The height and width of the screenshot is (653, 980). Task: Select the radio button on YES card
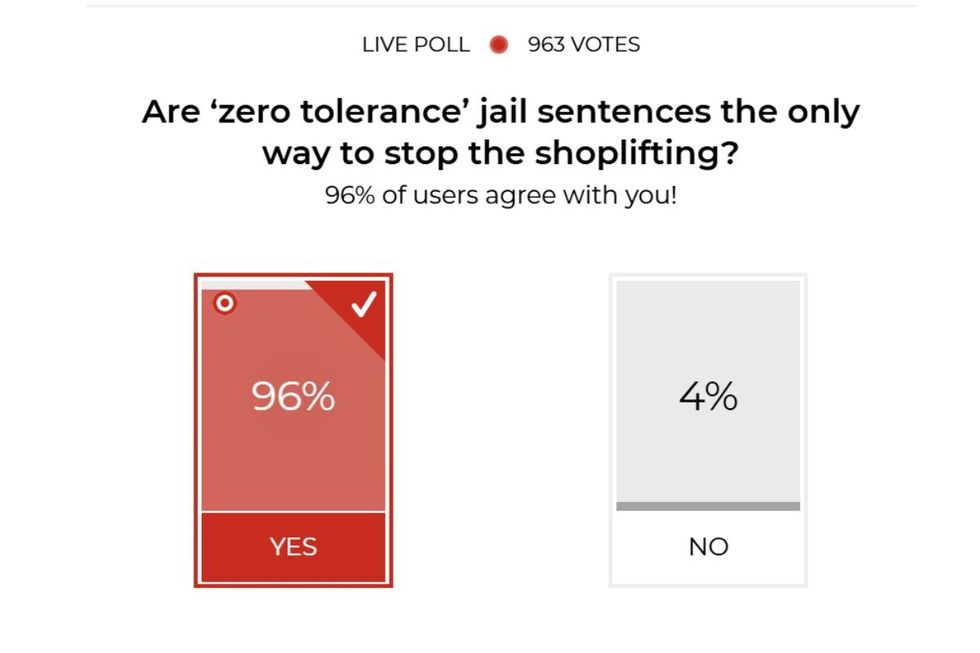[x=225, y=303]
